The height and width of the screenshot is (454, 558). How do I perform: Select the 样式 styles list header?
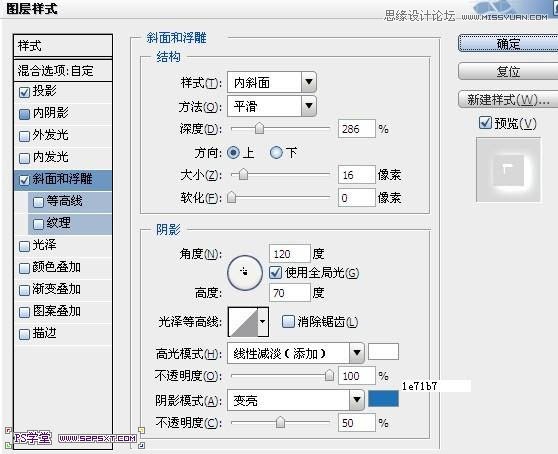click(x=63, y=46)
